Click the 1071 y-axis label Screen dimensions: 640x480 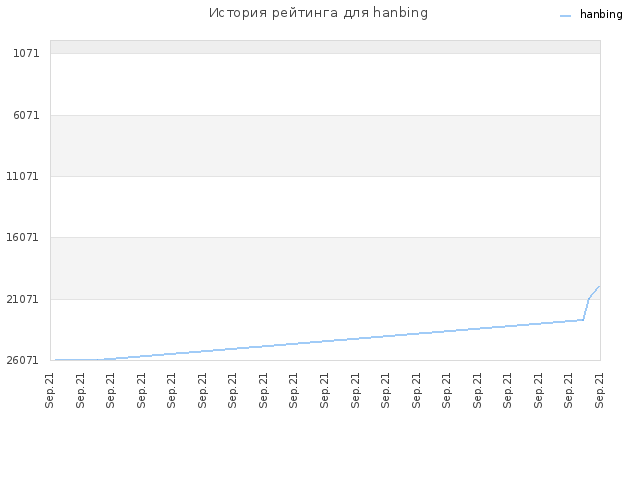pyautogui.click(x=26, y=53)
